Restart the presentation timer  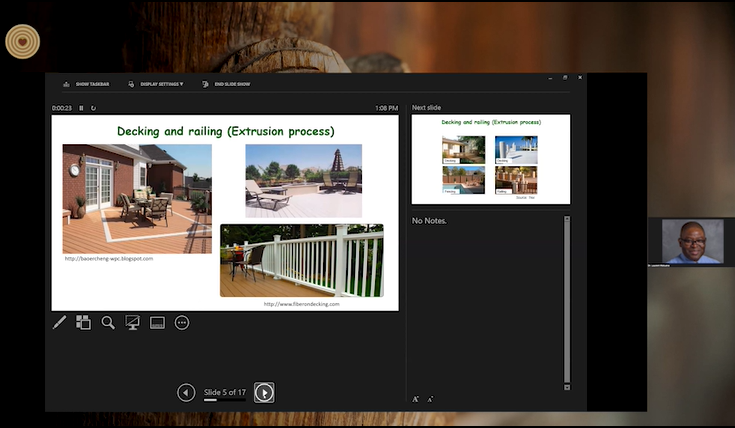[93, 108]
